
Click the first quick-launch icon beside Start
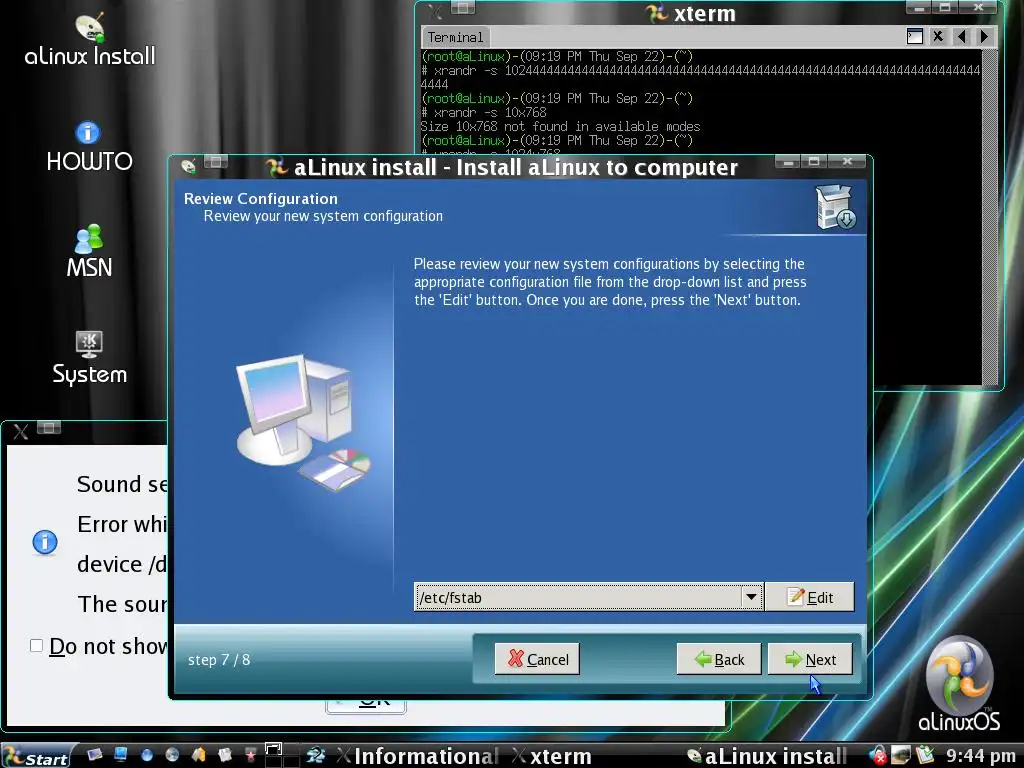[95, 755]
